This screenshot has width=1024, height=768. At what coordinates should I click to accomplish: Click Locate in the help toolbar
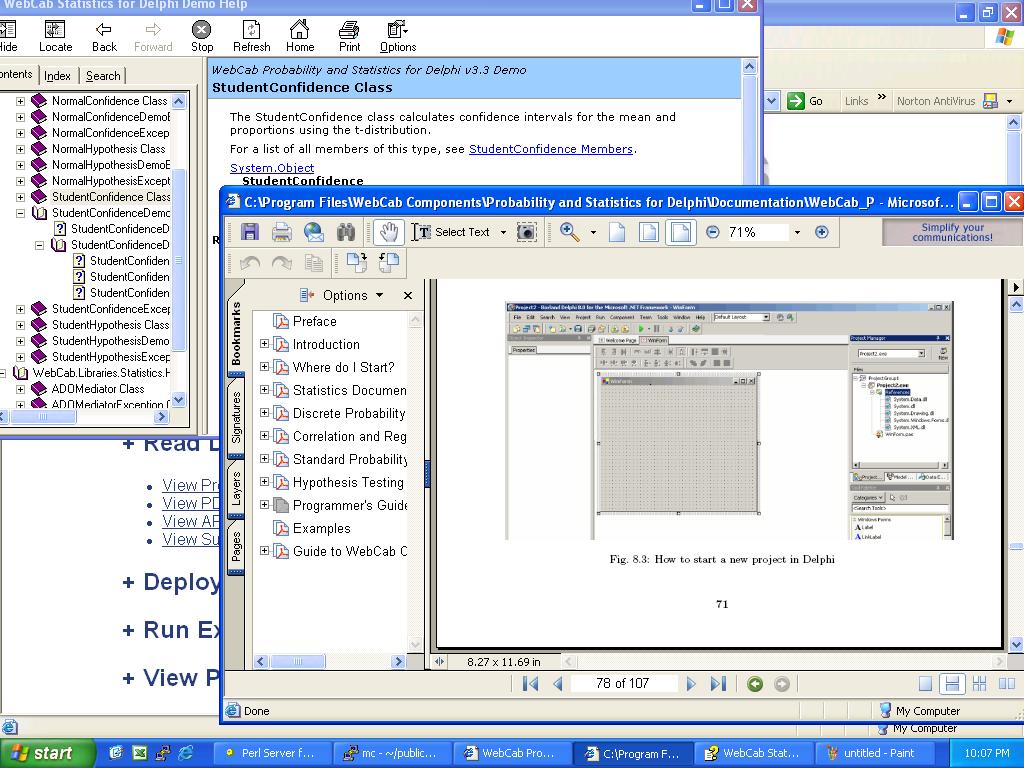[x=55, y=37]
